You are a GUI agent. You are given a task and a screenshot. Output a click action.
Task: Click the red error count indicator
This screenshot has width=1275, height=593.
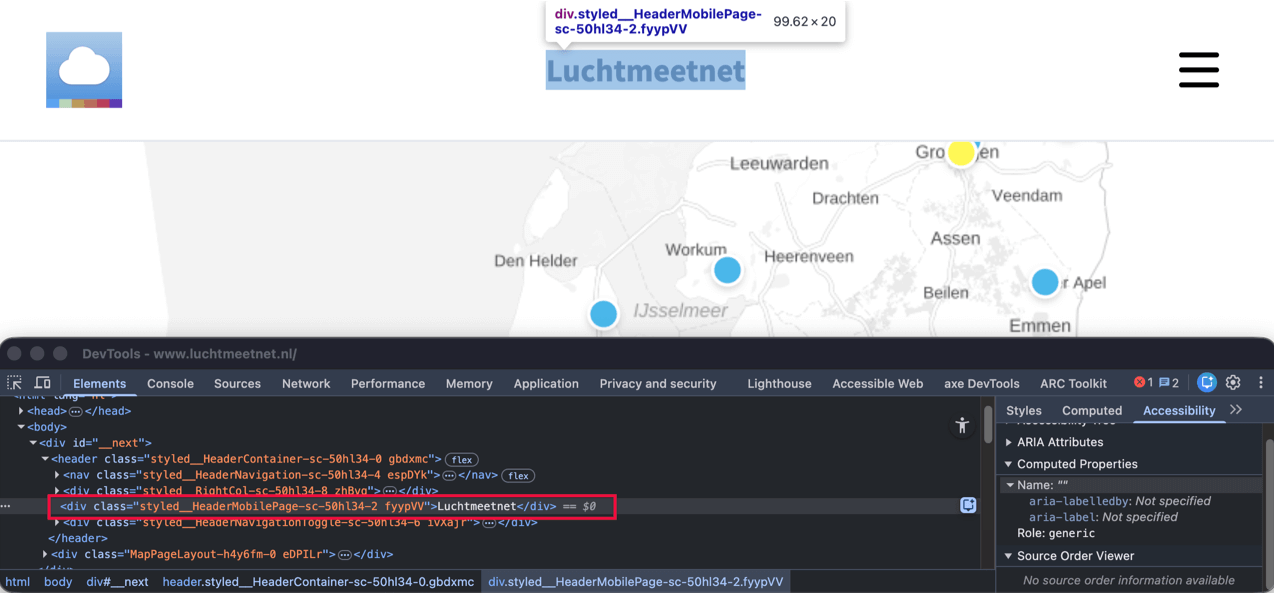click(x=1142, y=383)
